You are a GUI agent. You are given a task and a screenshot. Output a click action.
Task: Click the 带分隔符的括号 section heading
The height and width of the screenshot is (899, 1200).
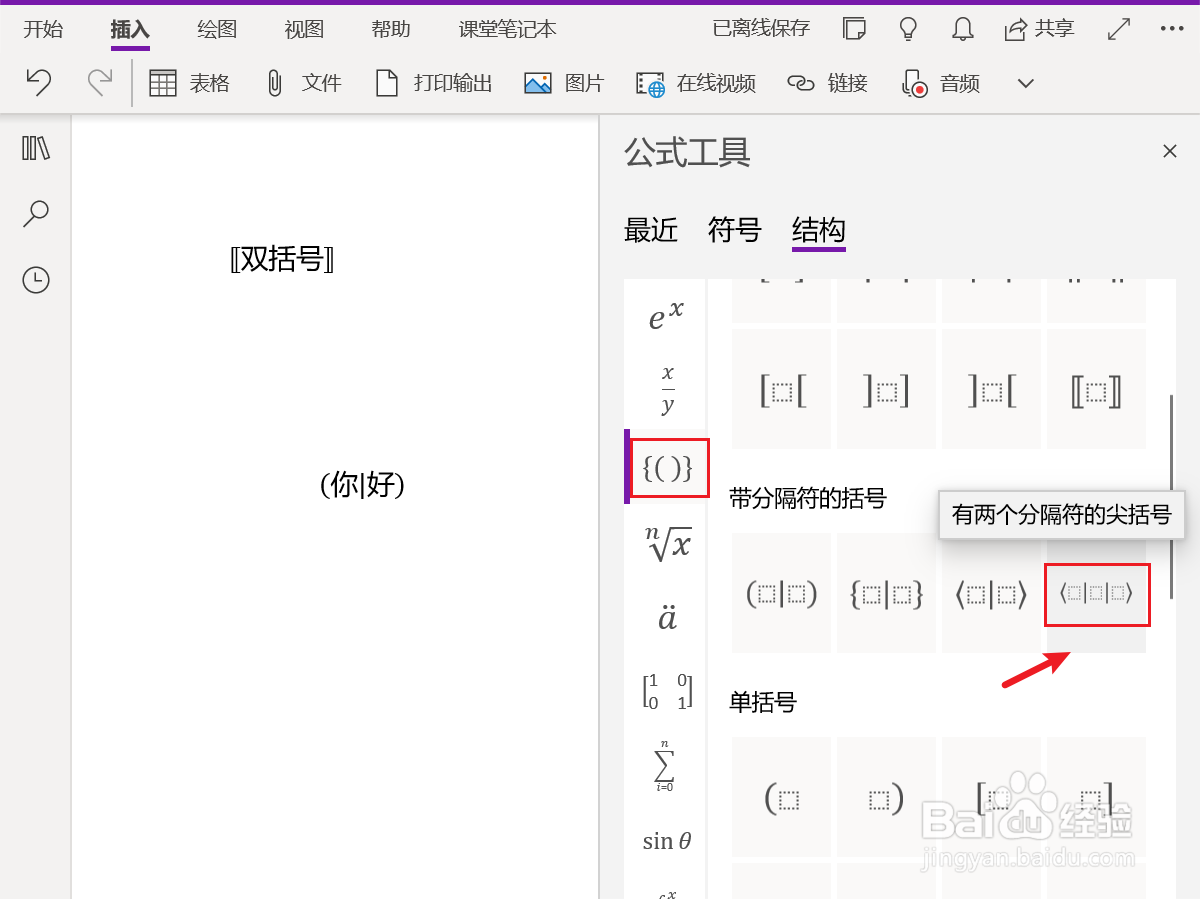tap(808, 498)
